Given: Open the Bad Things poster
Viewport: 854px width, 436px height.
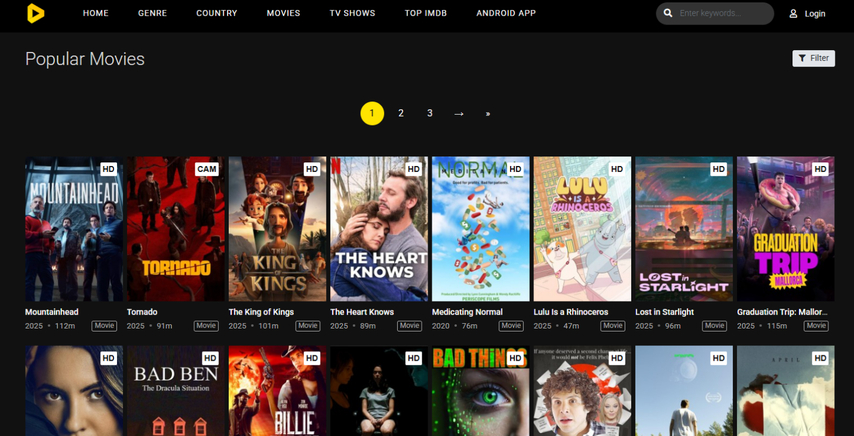Looking at the screenshot, I should pyautogui.click(x=481, y=391).
